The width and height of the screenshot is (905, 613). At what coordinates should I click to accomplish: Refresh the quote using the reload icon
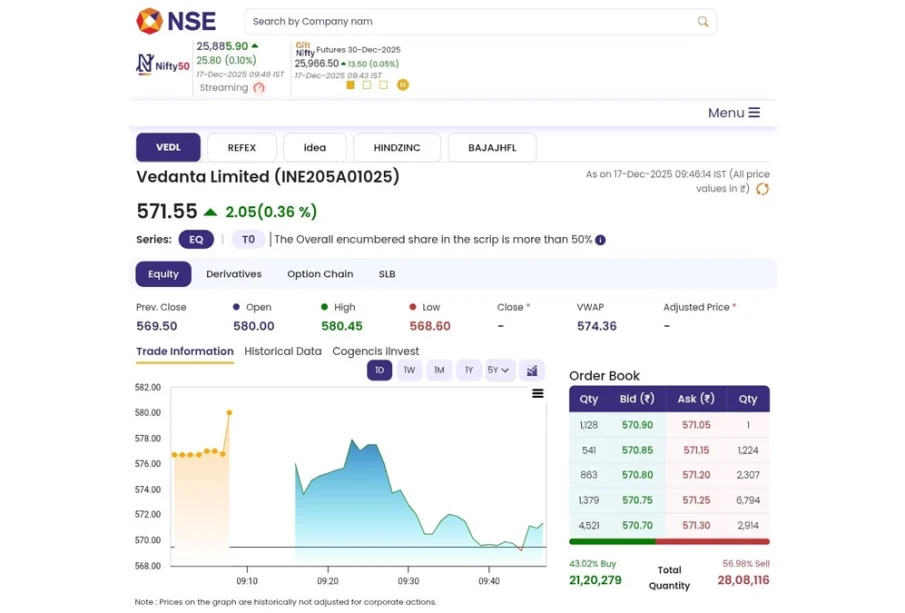click(x=762, y=189)
